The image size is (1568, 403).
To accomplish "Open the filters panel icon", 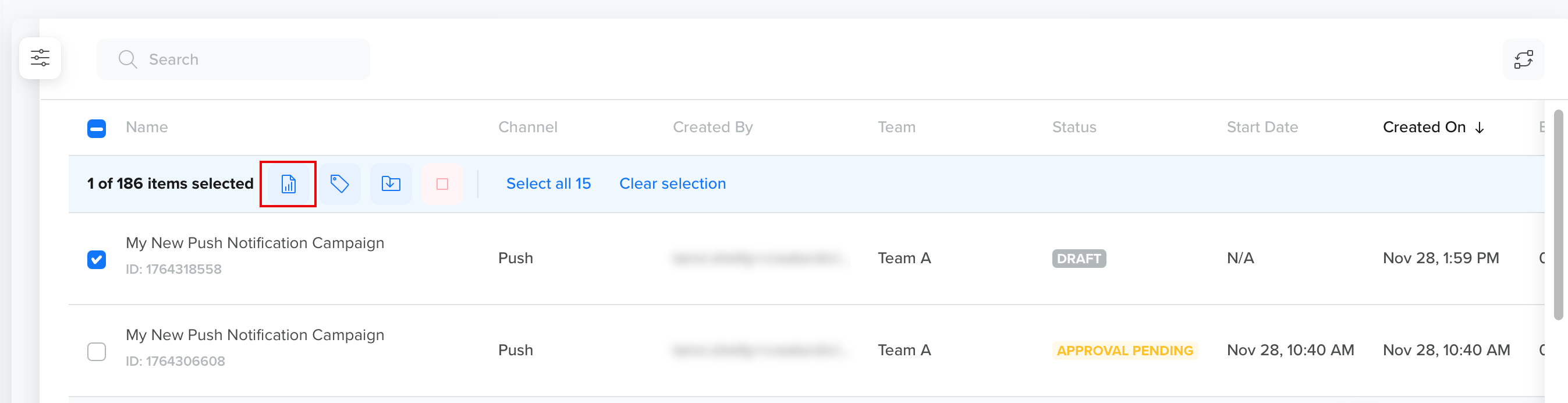I will click(40, 58).
